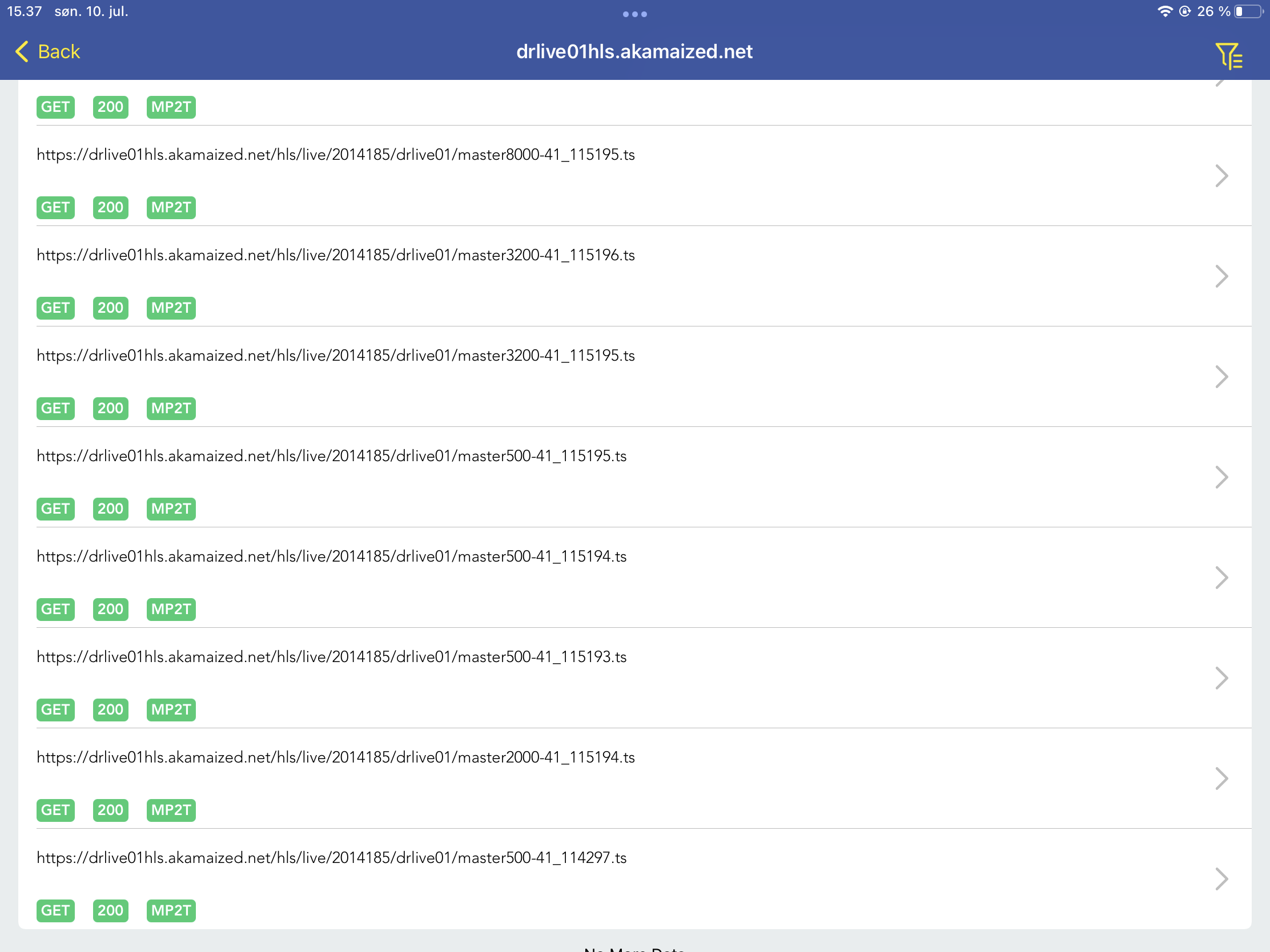Open the three-dot multitasking indicator
1270x952 pixels.
(634, 14)
